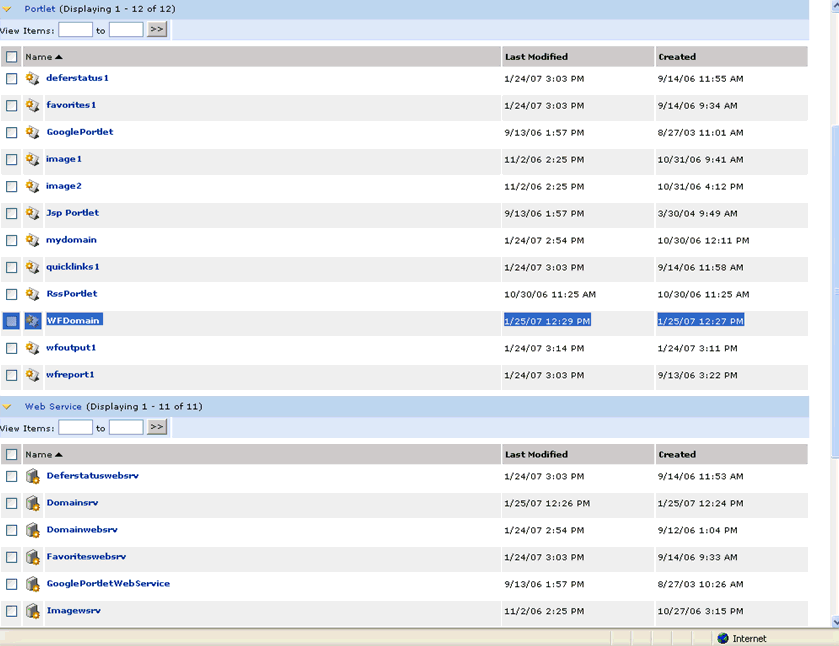Collapse the Web Service section arrow
This screenshot has width=839, height=646.
pyautogui.click(x=8, y=407)
